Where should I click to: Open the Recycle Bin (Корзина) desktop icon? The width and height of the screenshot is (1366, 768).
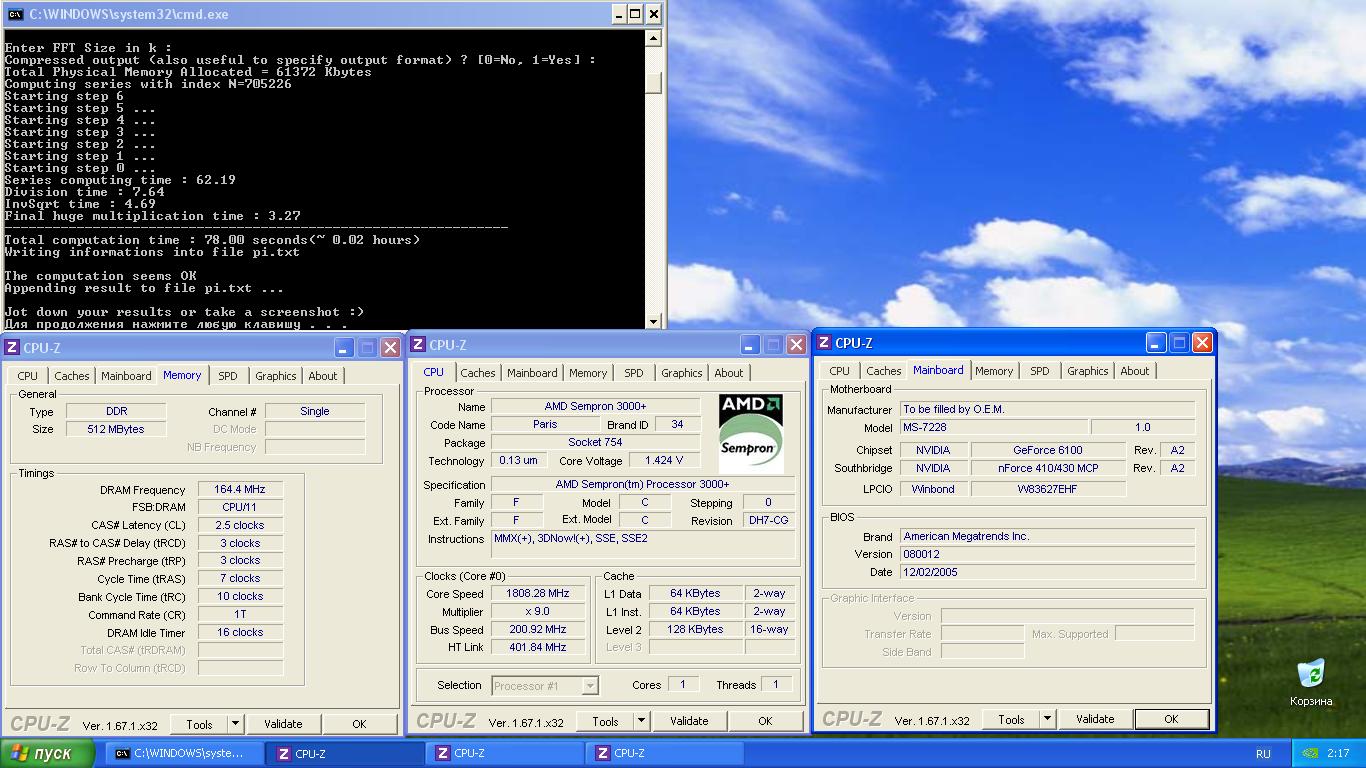click(1310, 682)
